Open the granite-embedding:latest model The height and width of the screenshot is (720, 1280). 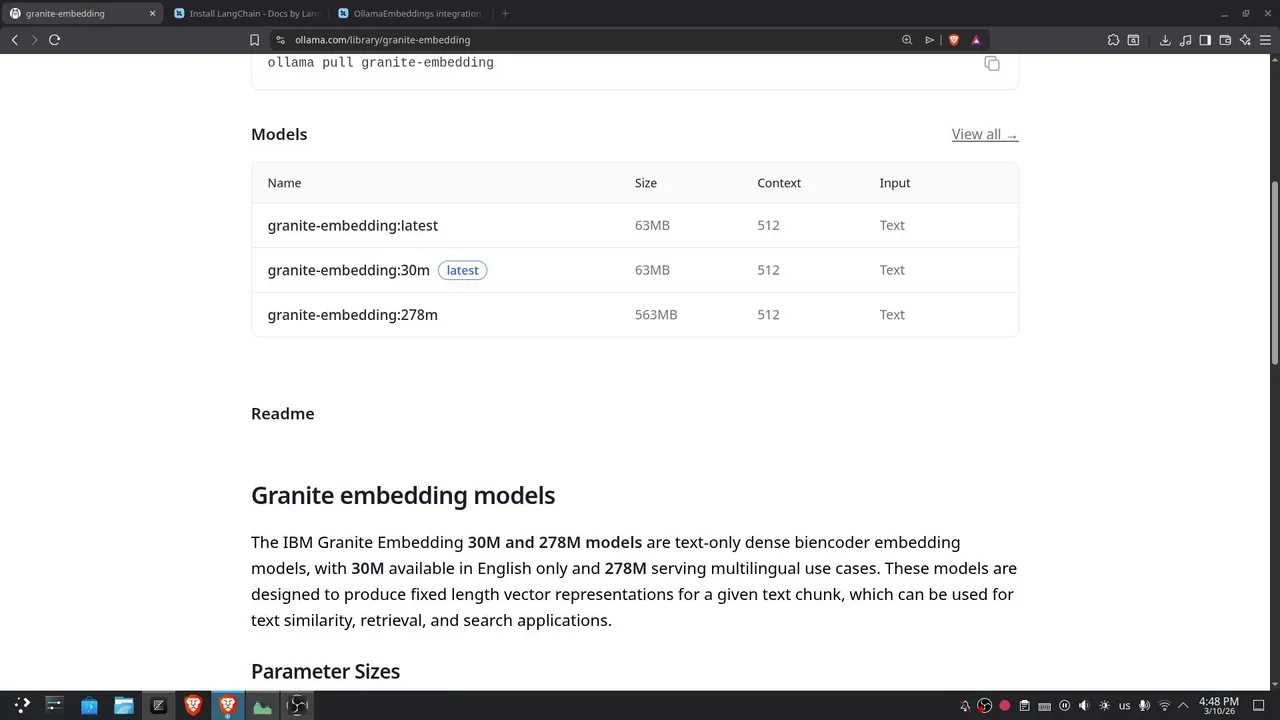click(x=353, y=225)
